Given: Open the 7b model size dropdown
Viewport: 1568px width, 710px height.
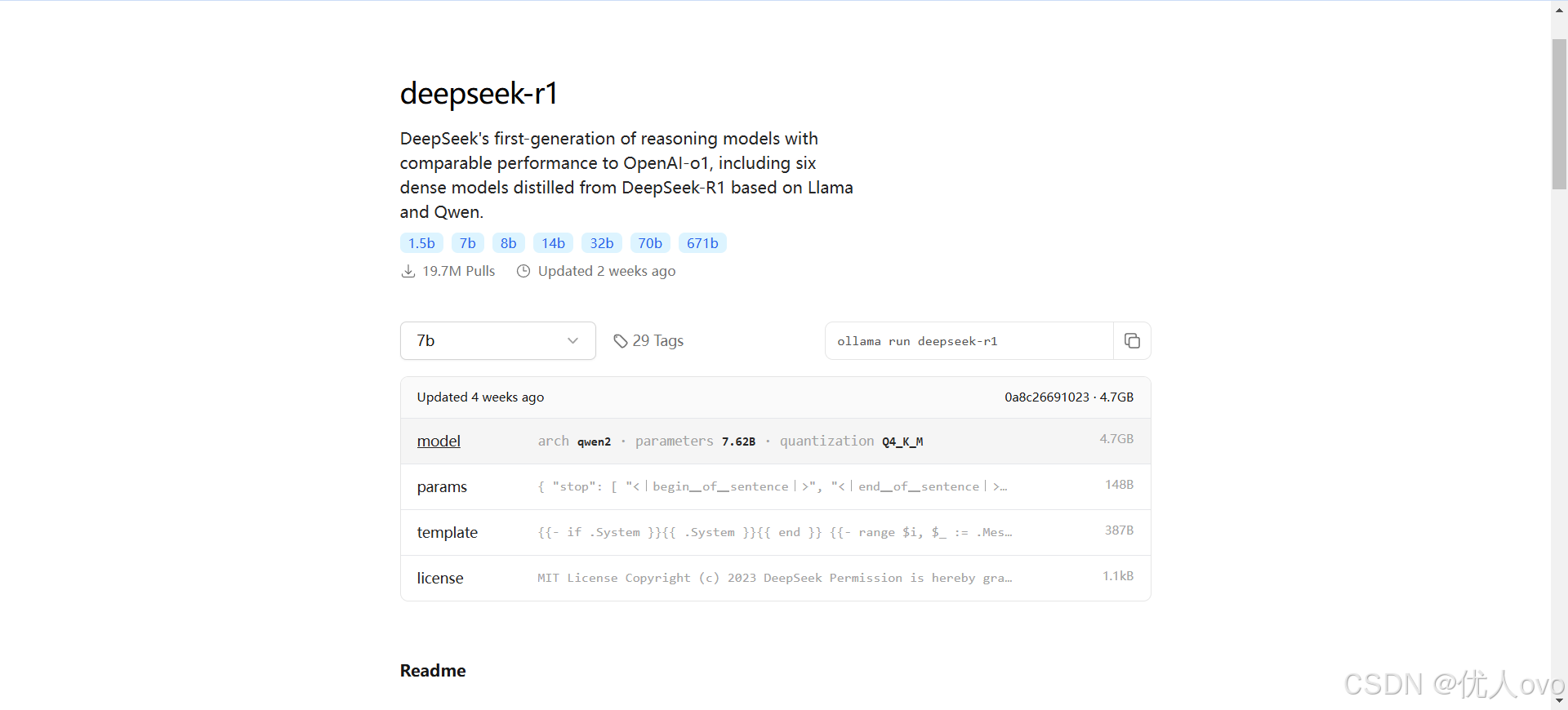Looking at the screenshot, I should [498, 341].
